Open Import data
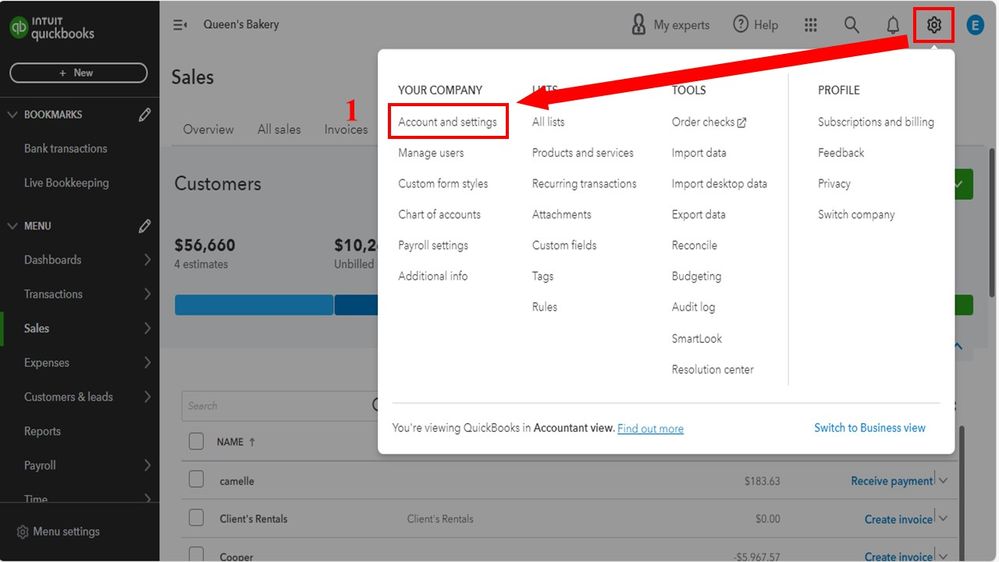This screenshot has width=999, height=562. (698, 153)
